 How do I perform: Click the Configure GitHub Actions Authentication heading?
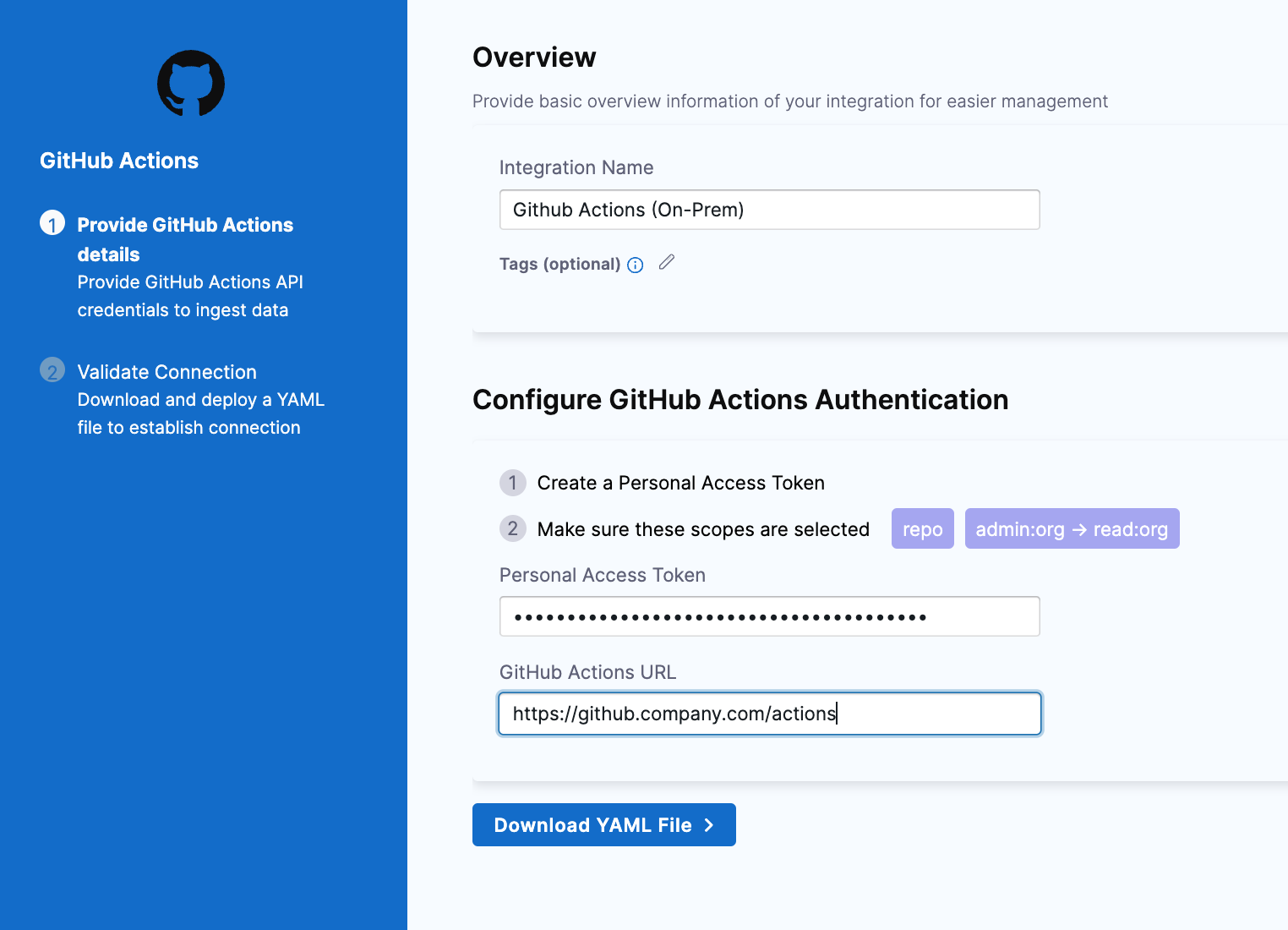pos(740,399)
